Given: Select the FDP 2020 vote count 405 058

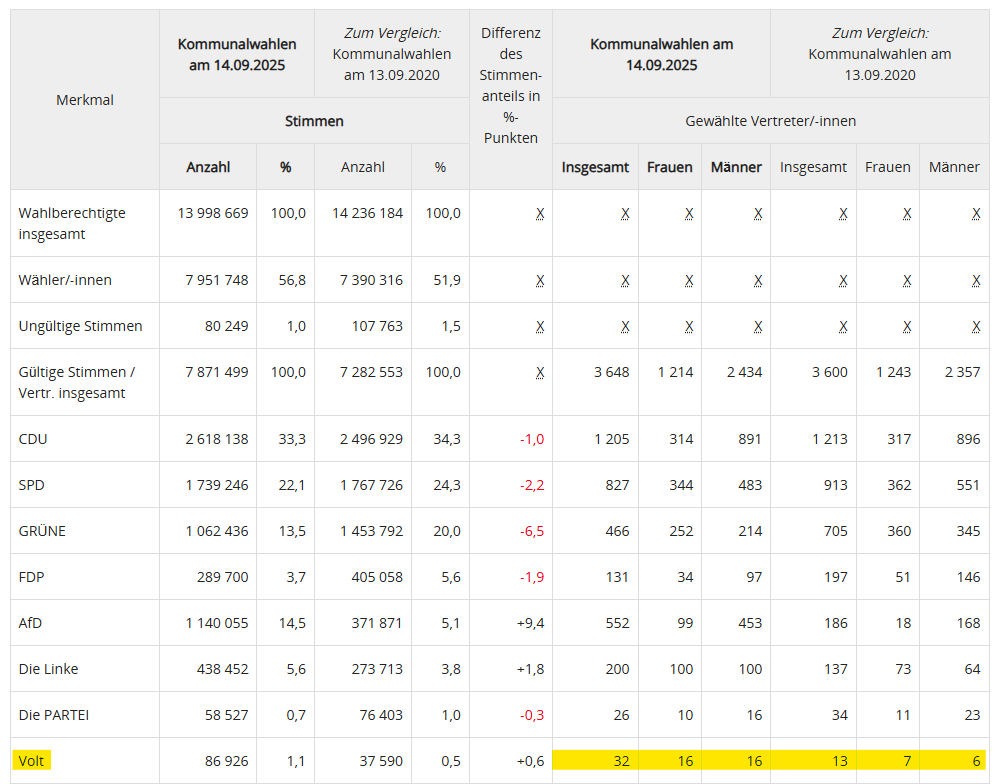Looking at the screenshot, I should coord(371,577).
